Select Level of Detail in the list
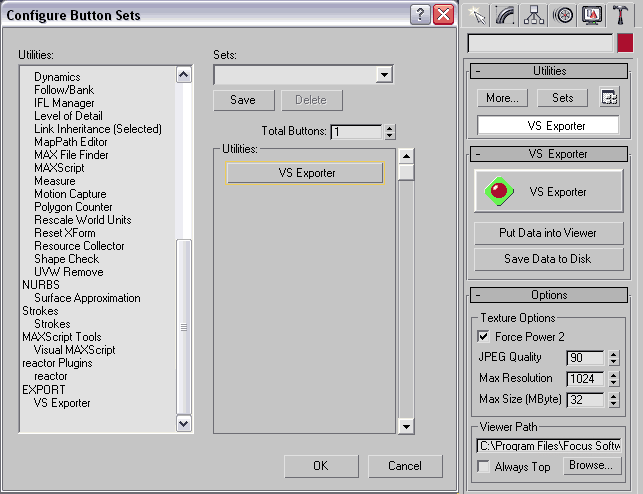The image size is (643, 494). click(68, 116)
